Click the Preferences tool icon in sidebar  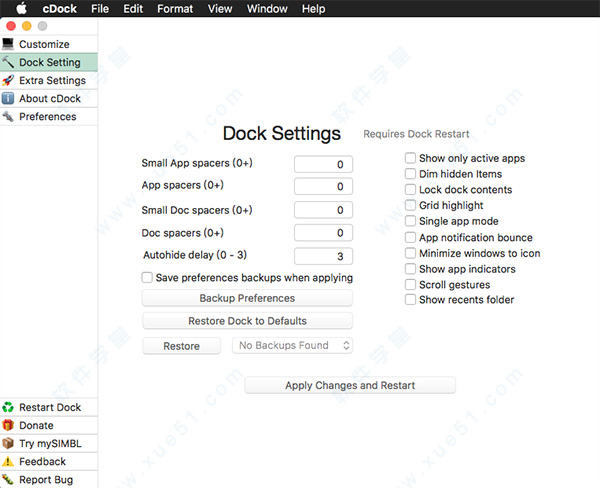(x=8, y=116)
